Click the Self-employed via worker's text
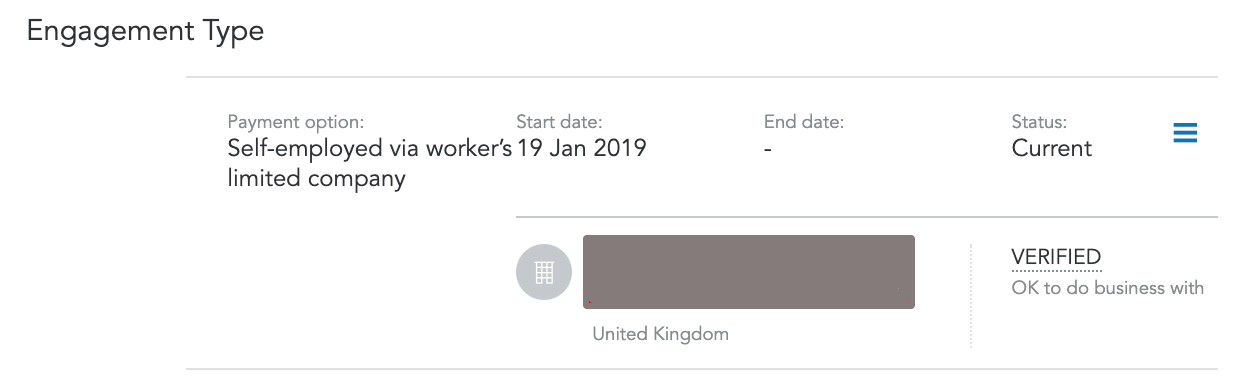The width and height of the screenshot is (1250, 386). coord(370,149)
